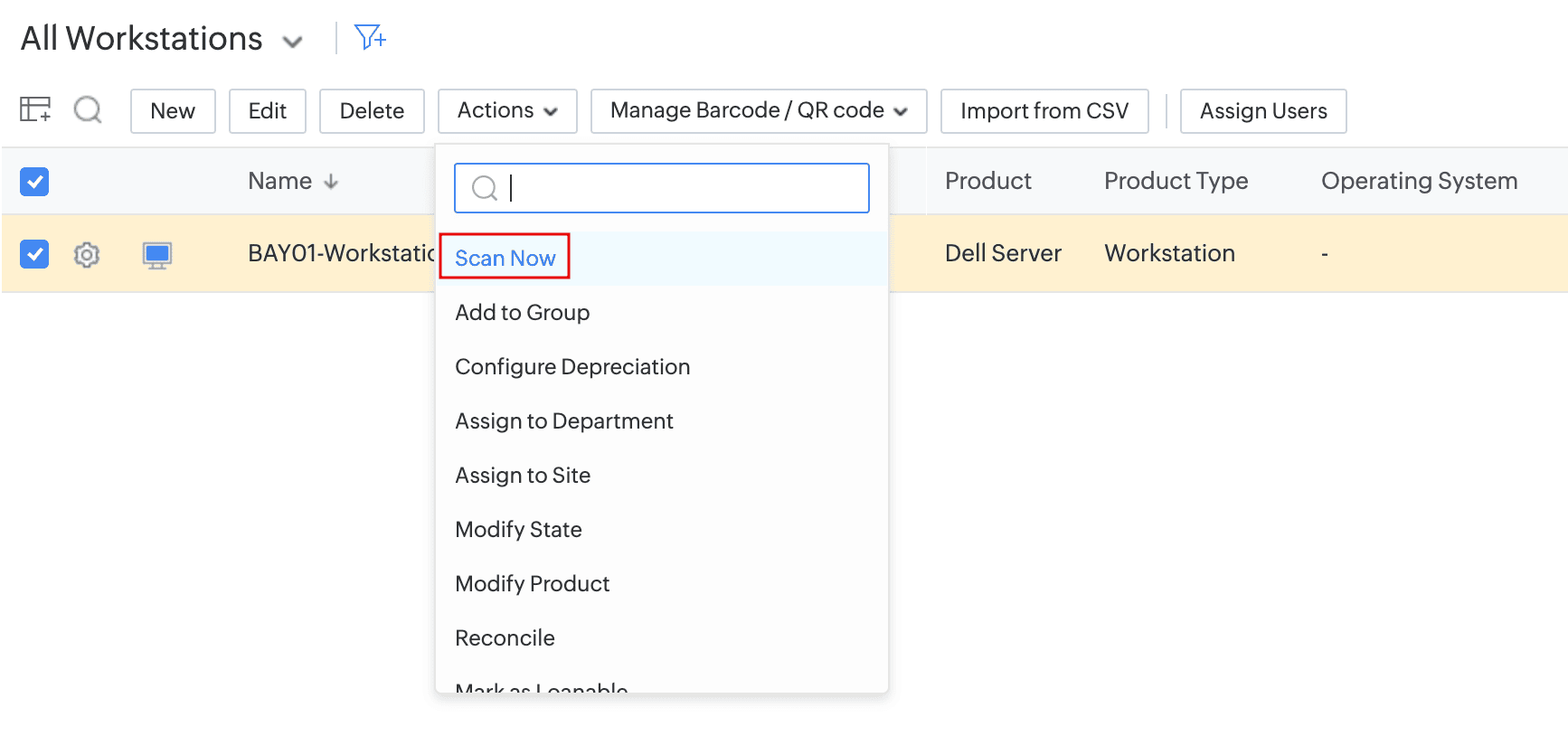
Task: Choose Assign to Department option
Action: (563, 420)
